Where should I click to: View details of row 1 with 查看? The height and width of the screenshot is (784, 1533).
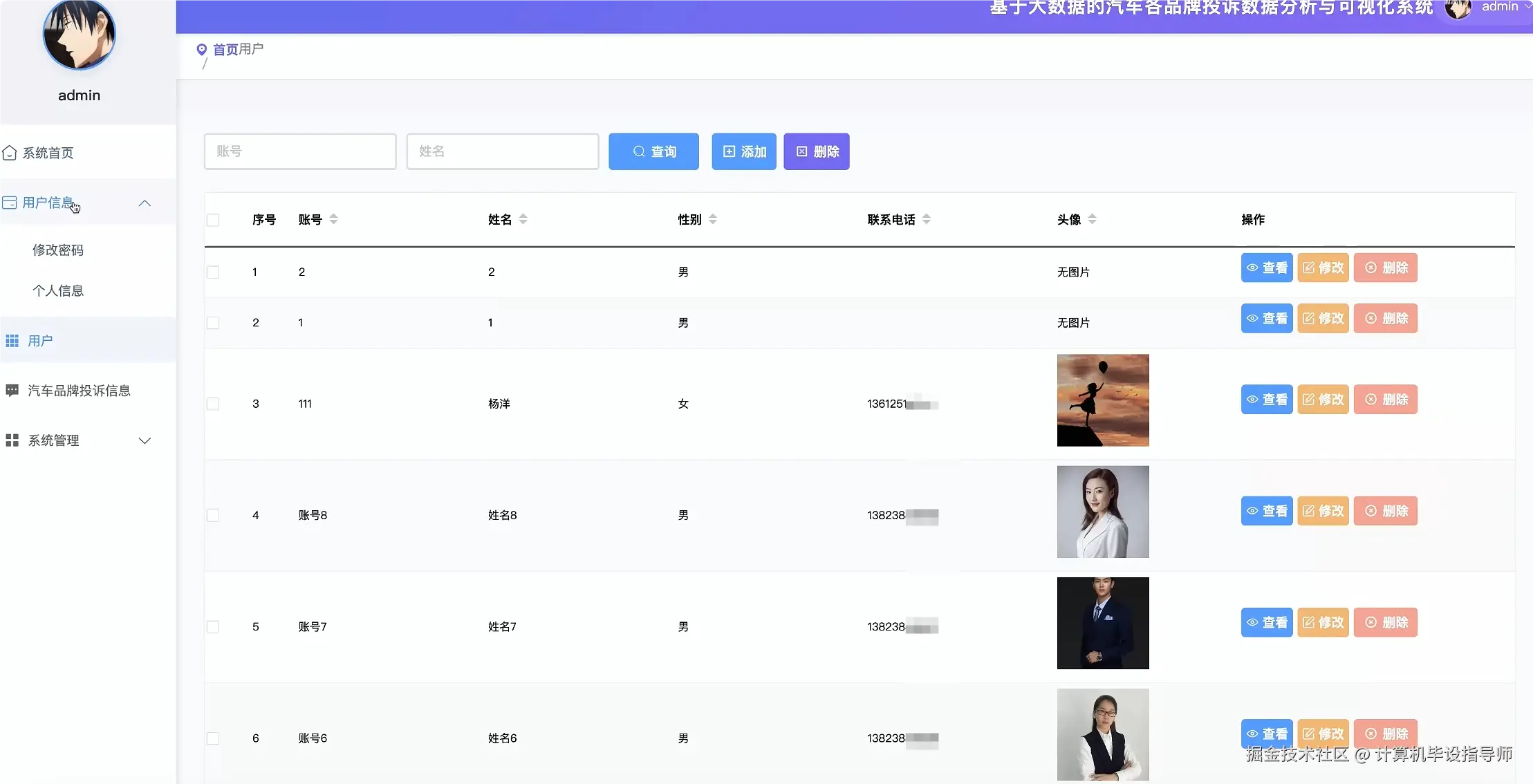(1267, 268)
